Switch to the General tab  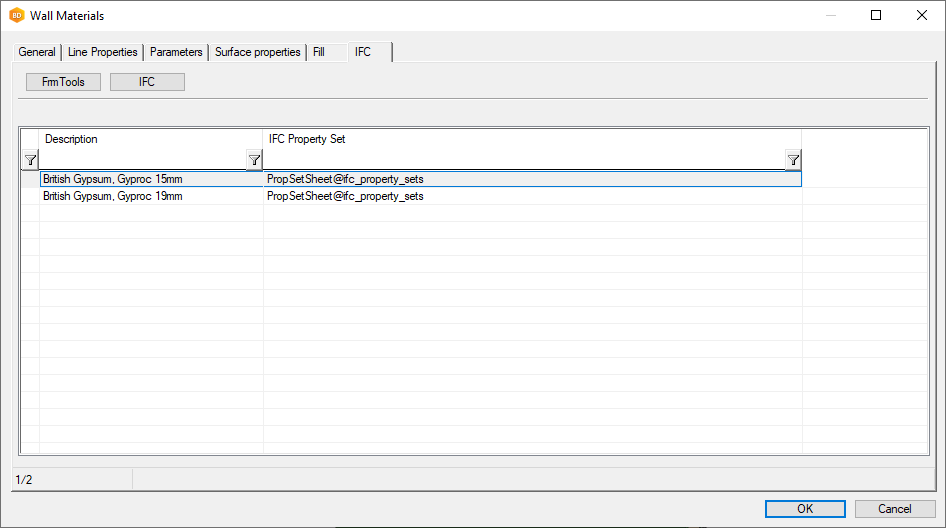pyautogui.click(x=37, y=52)
